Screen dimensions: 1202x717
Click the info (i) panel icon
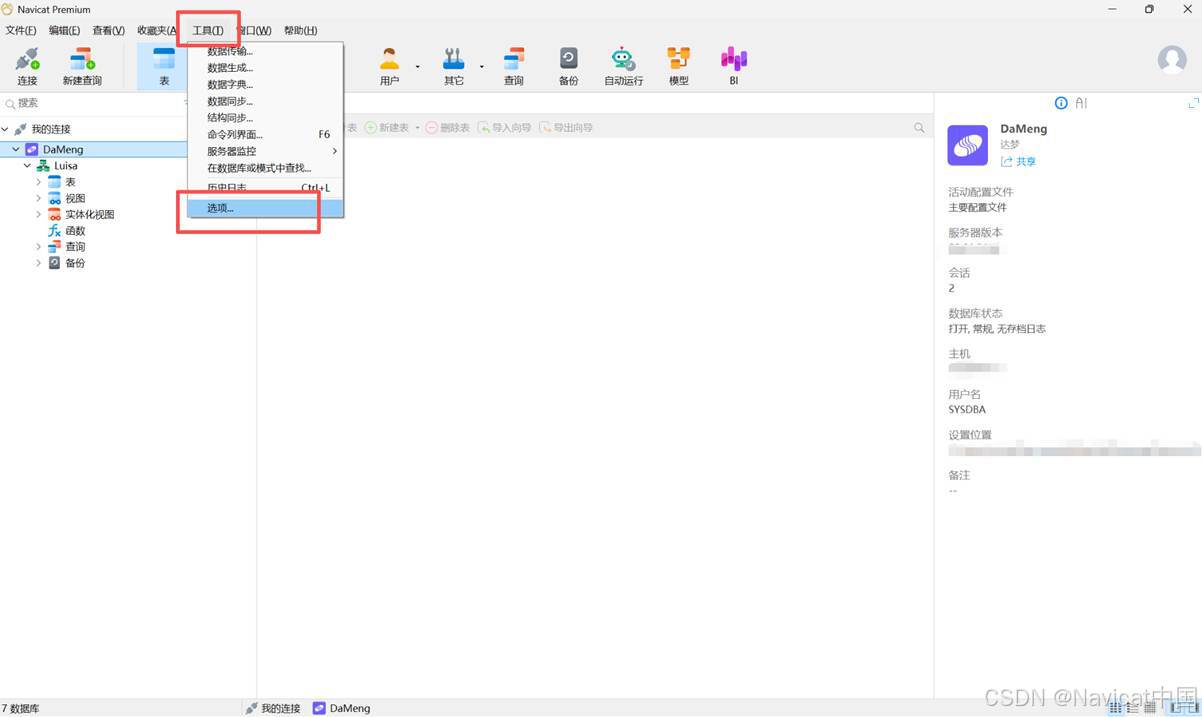click(1061, 103)
